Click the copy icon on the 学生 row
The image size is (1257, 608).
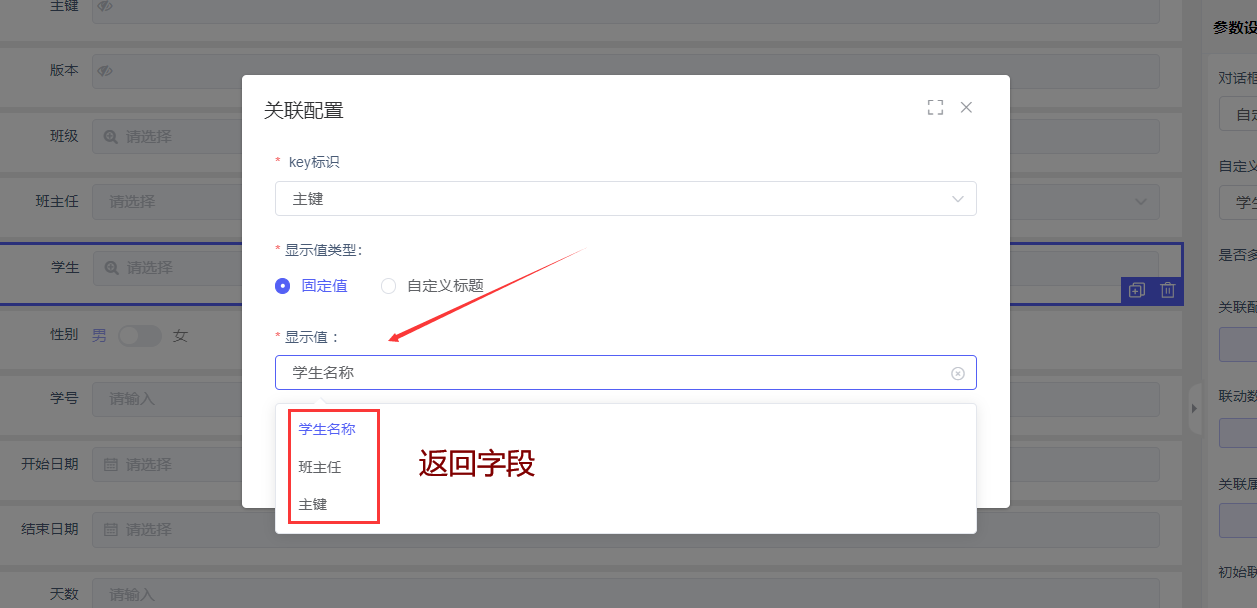pyautogui.click(x=1137, y=291)
